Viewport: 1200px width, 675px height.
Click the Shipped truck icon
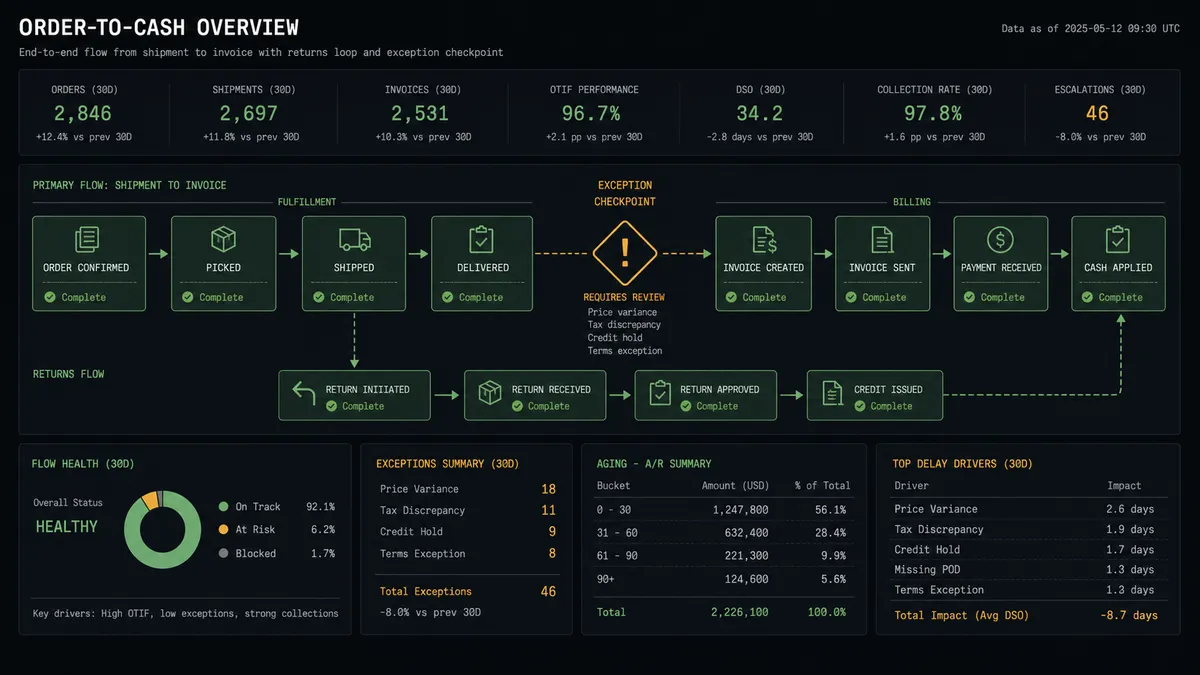354,240
